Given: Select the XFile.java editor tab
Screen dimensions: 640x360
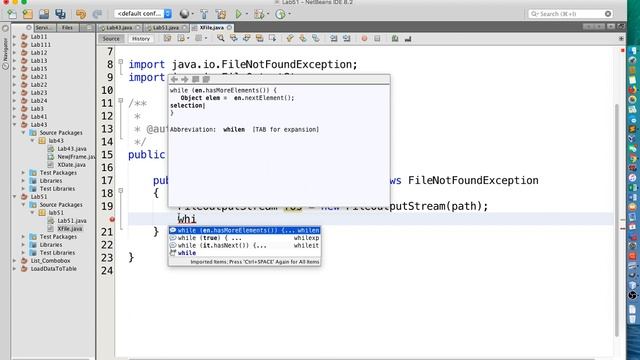Looking at the screenshot, I should [212, 28].
